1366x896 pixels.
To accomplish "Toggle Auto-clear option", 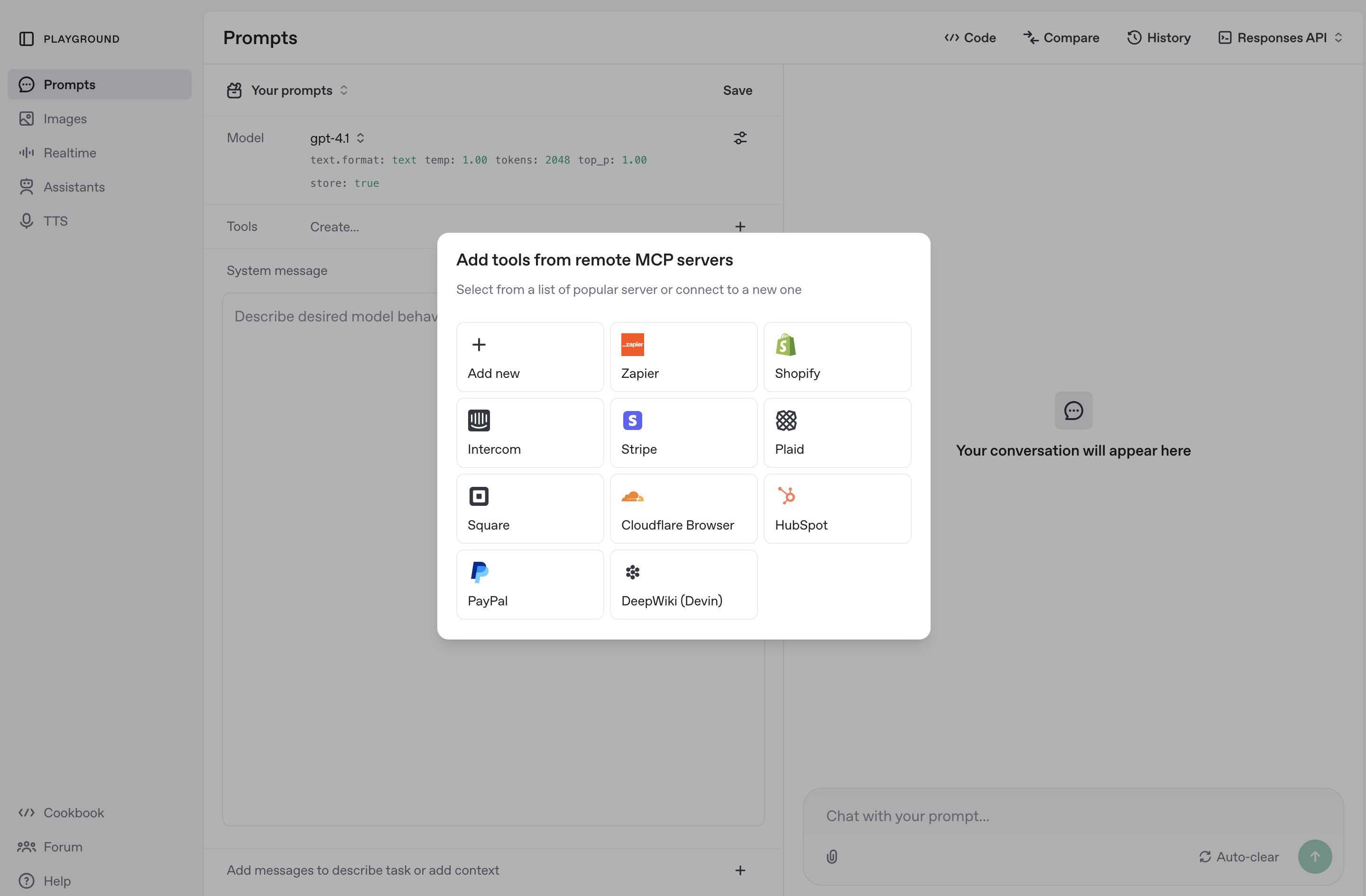I will point(1238,857).
